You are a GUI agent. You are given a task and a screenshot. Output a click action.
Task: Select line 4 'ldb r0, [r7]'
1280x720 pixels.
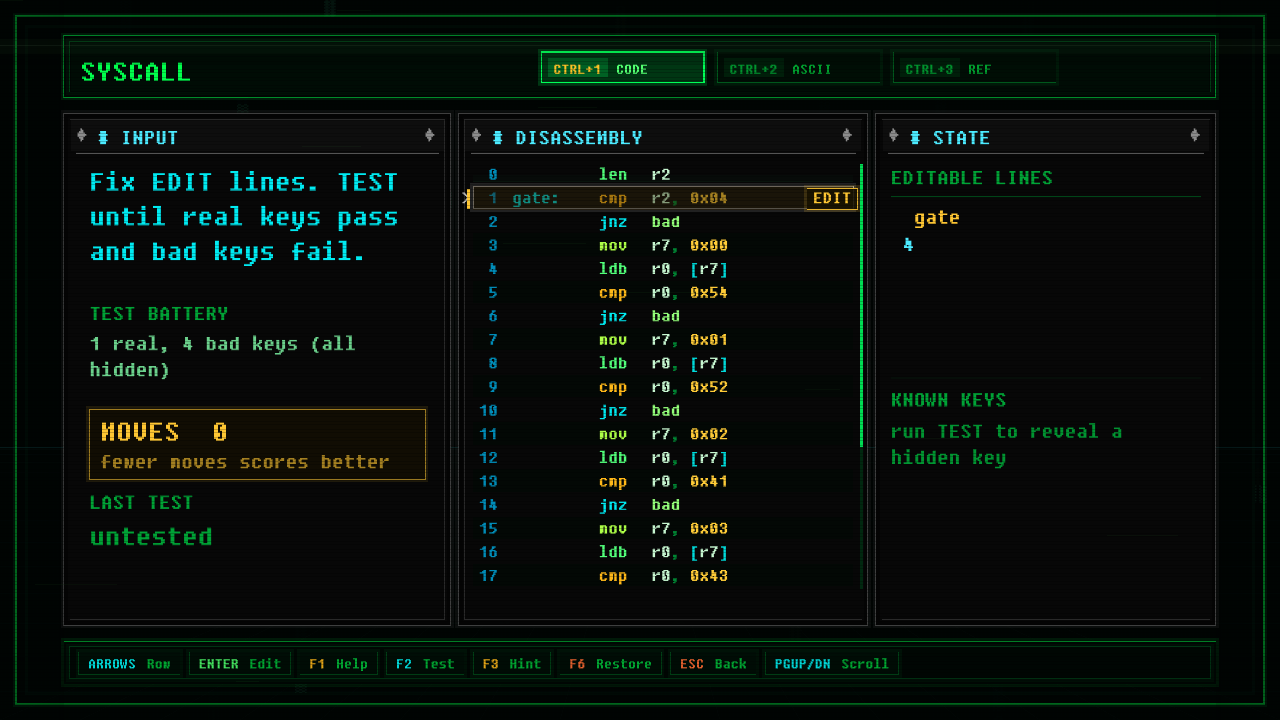[664, 269]
